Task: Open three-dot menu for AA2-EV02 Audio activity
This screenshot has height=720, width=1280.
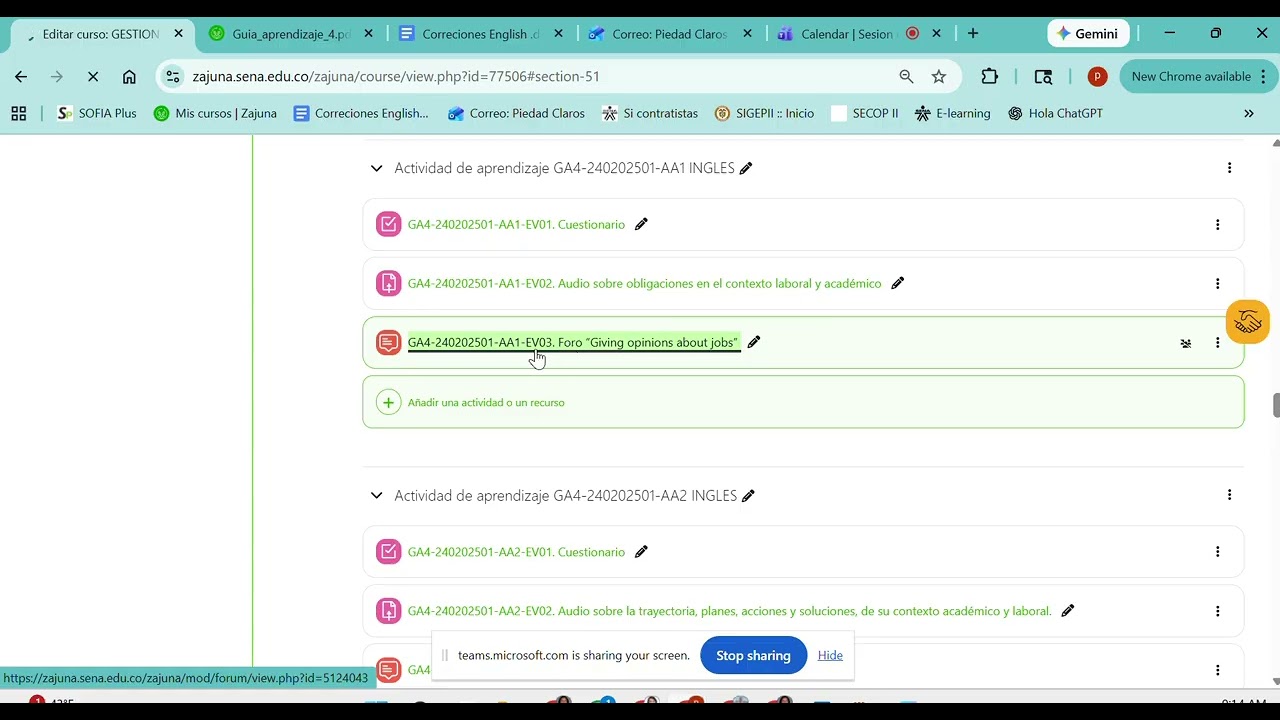Action: (1217, 611)
